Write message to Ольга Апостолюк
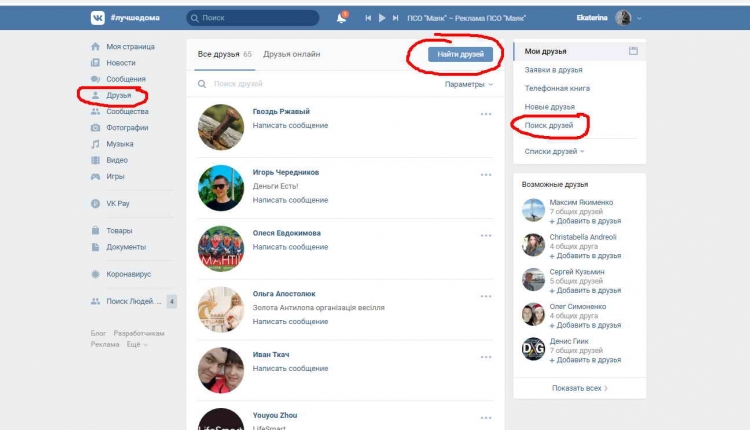This screenshot has height=430, width=750. [x=290, y=321]
